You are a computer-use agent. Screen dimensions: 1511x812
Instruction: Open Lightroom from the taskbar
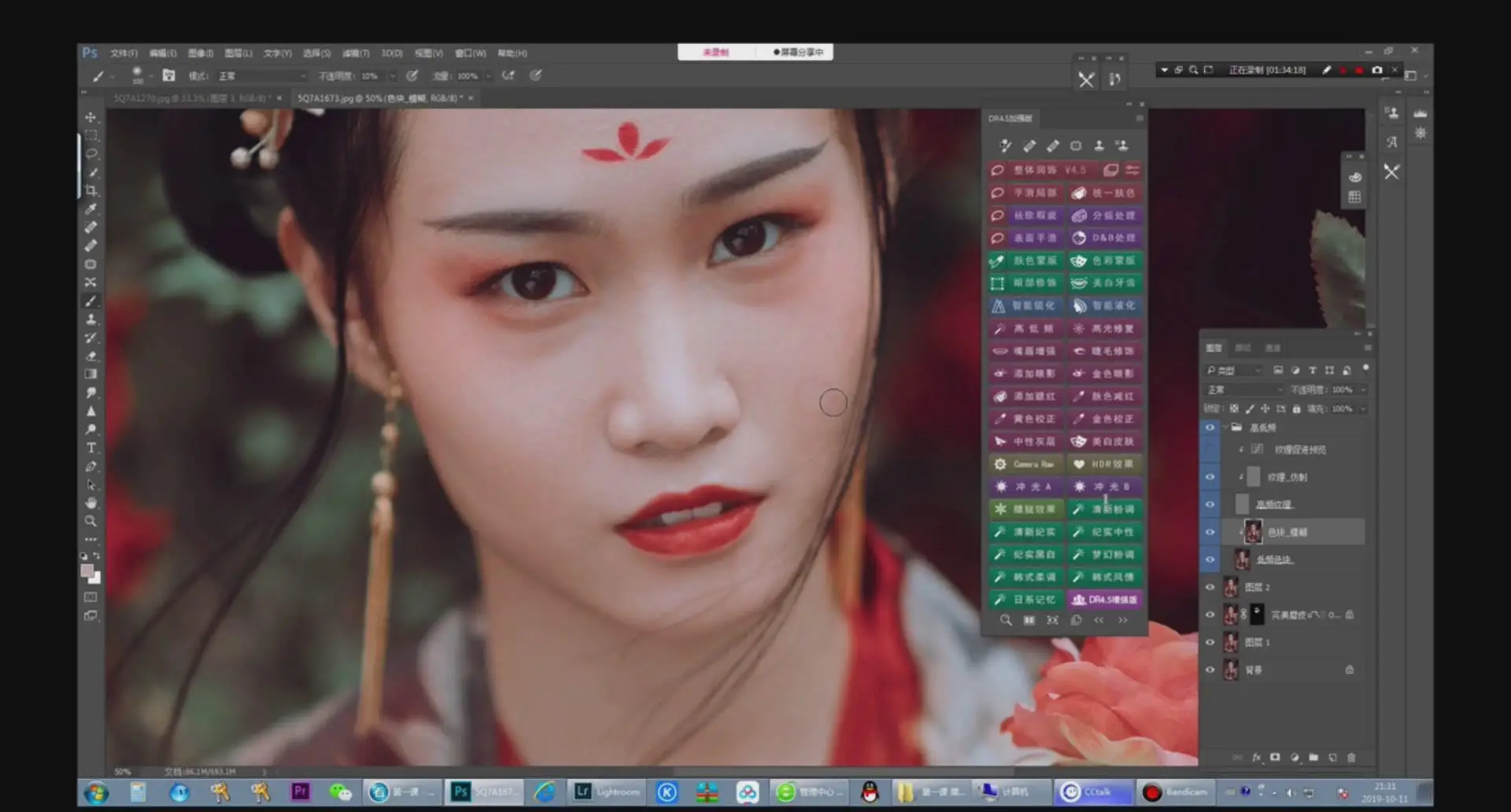(608, 792)
